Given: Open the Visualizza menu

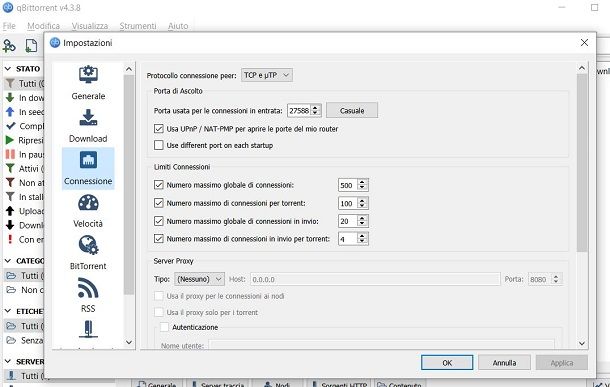Looking at the screenshot, I should [90, 26].
